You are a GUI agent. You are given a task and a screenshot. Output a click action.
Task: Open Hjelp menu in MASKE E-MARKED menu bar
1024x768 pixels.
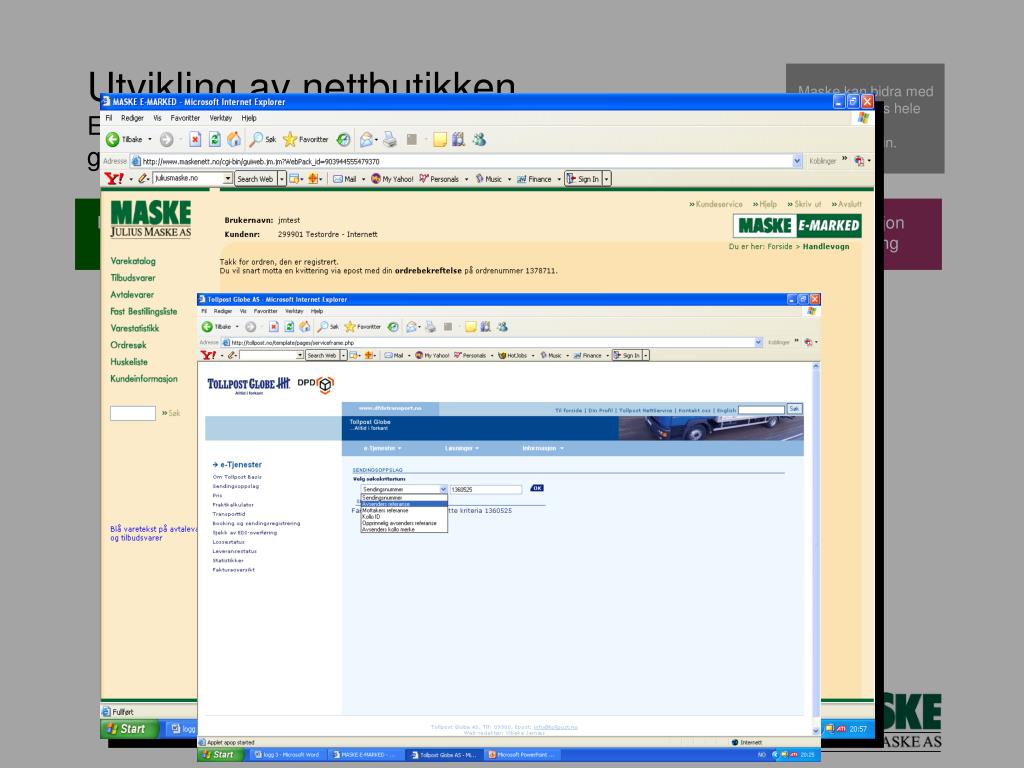pyautogui.click(x=249, y=118)
